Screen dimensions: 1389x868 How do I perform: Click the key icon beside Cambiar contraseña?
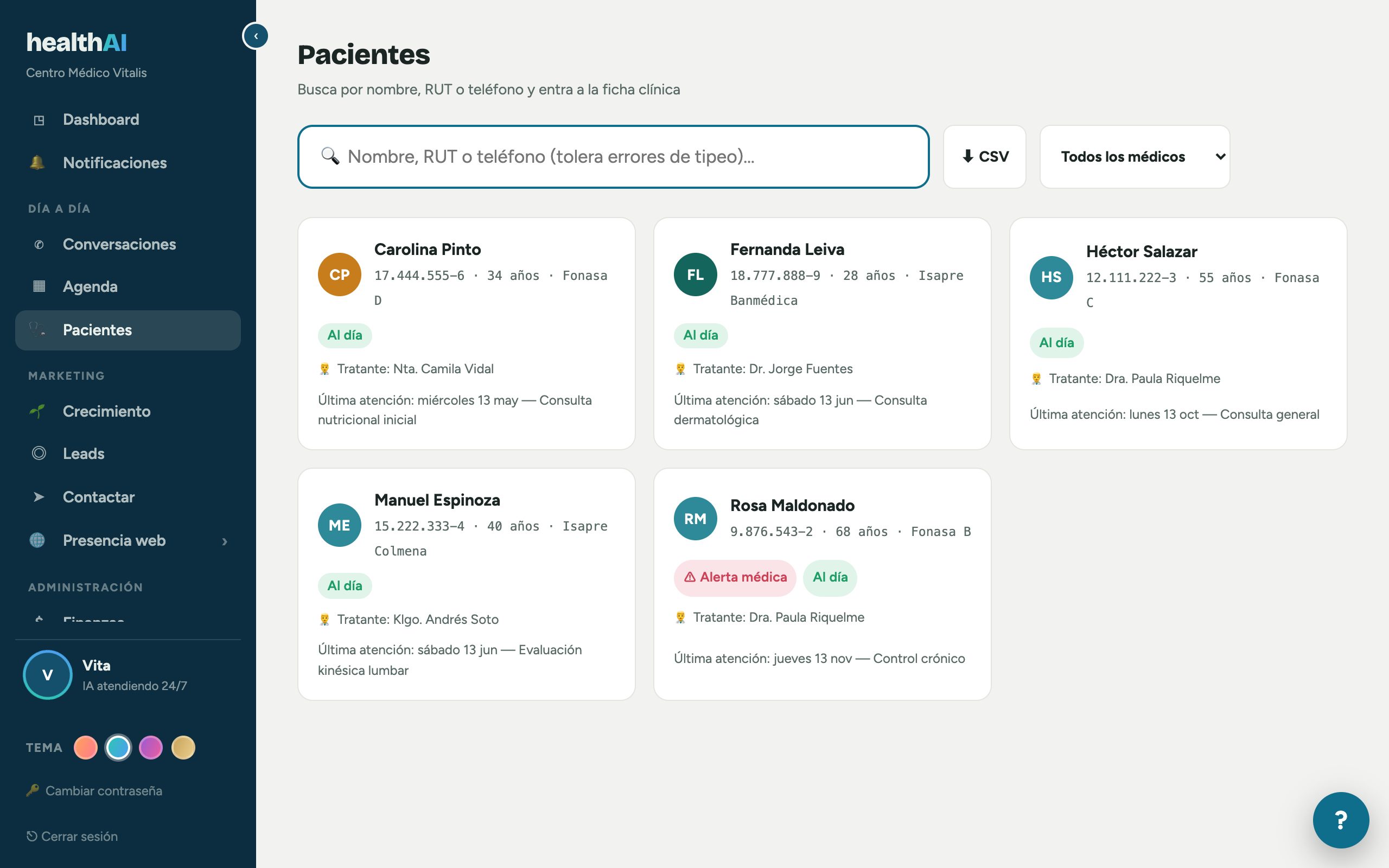tap(33, 790)
